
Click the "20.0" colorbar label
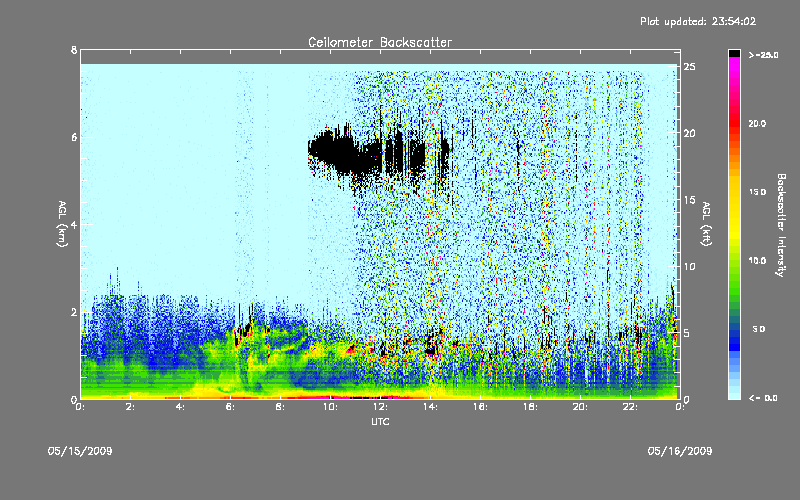[757, 124]
